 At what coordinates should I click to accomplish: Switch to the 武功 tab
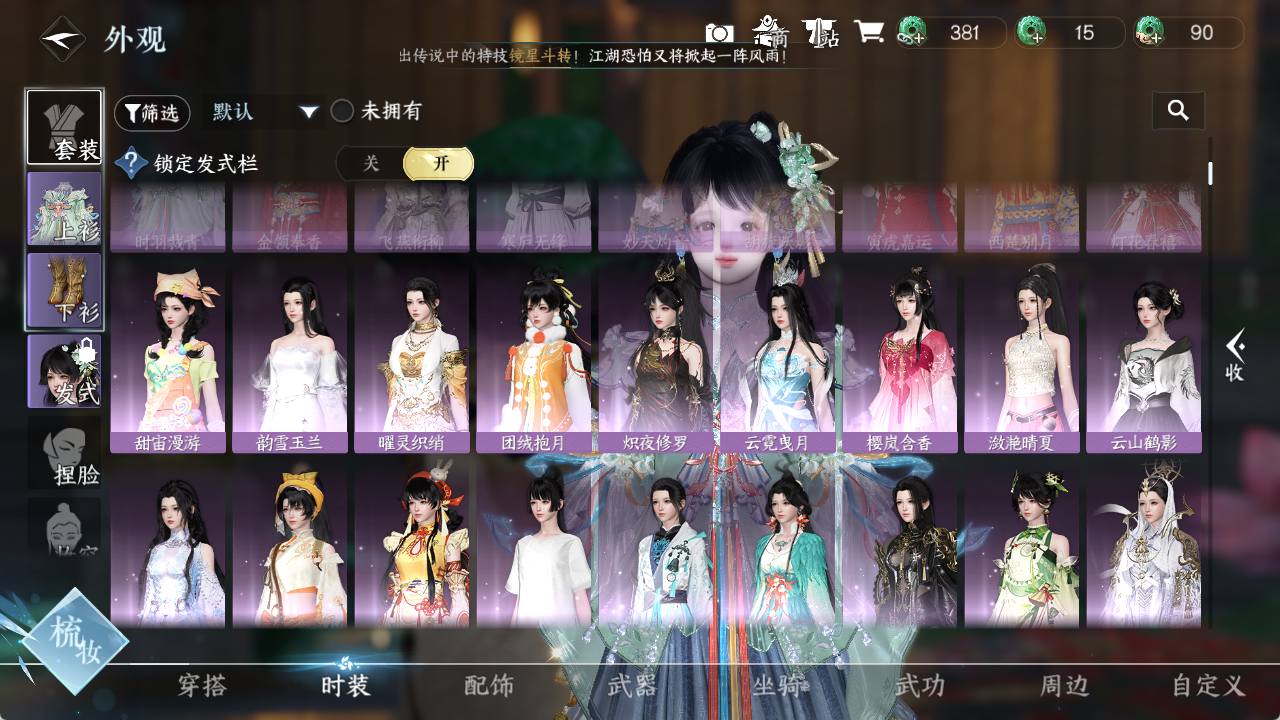tap(920, 685)
